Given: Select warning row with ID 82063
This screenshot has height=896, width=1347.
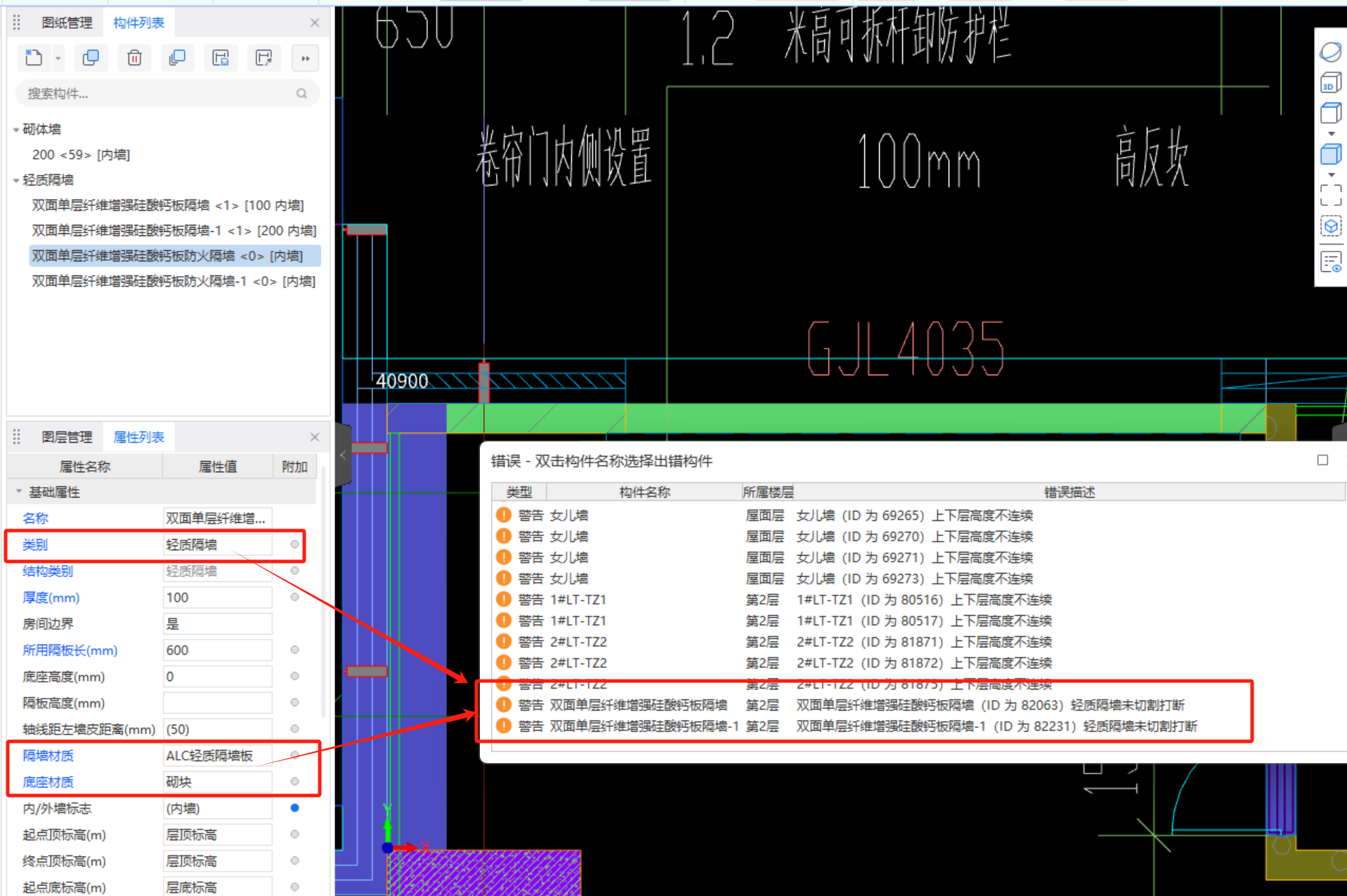Looking at the screenshot, I should 917,705.
